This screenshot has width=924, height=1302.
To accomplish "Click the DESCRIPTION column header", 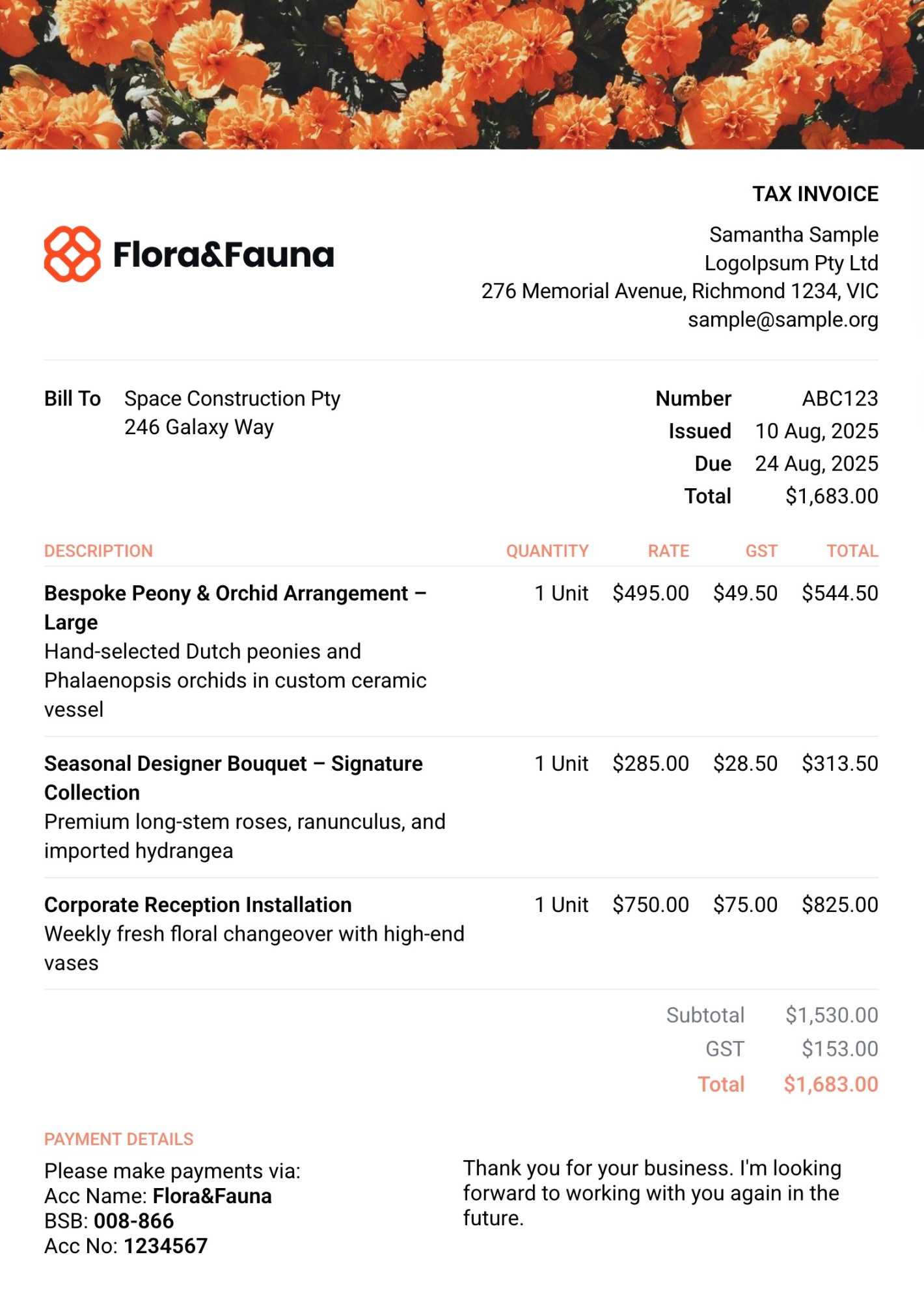I will click(98, 551).
